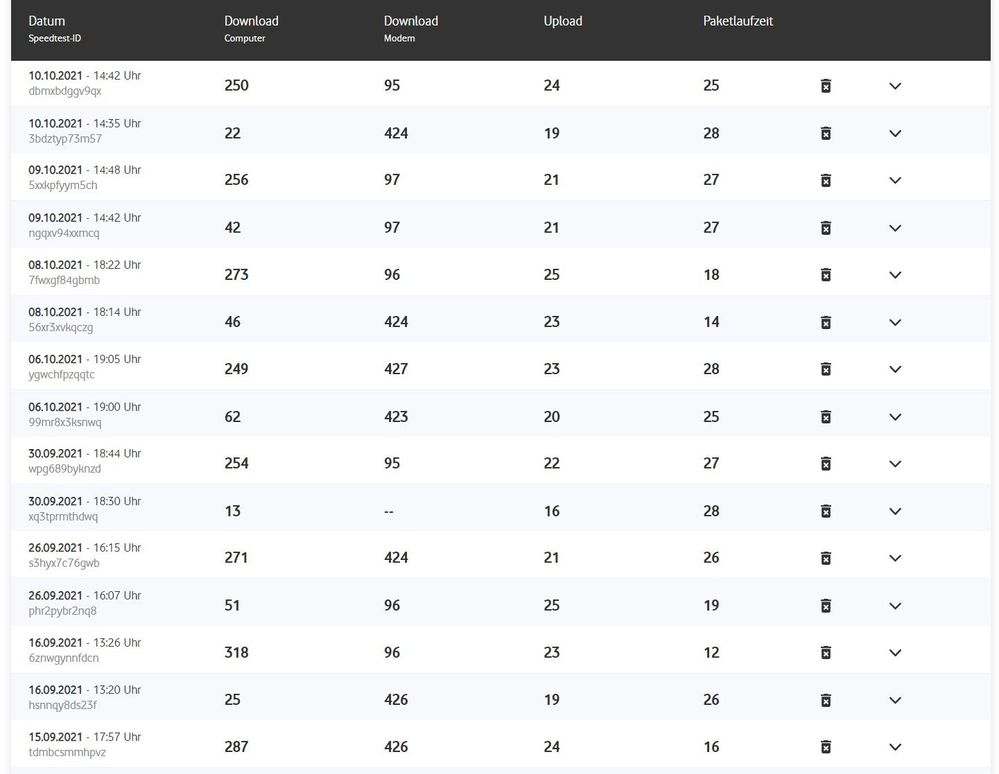Image resolution: width=999 pixels, height=774 pixels.
Task: Delete the 15.09.2021 17:57 test row
Action: point(826,747)
